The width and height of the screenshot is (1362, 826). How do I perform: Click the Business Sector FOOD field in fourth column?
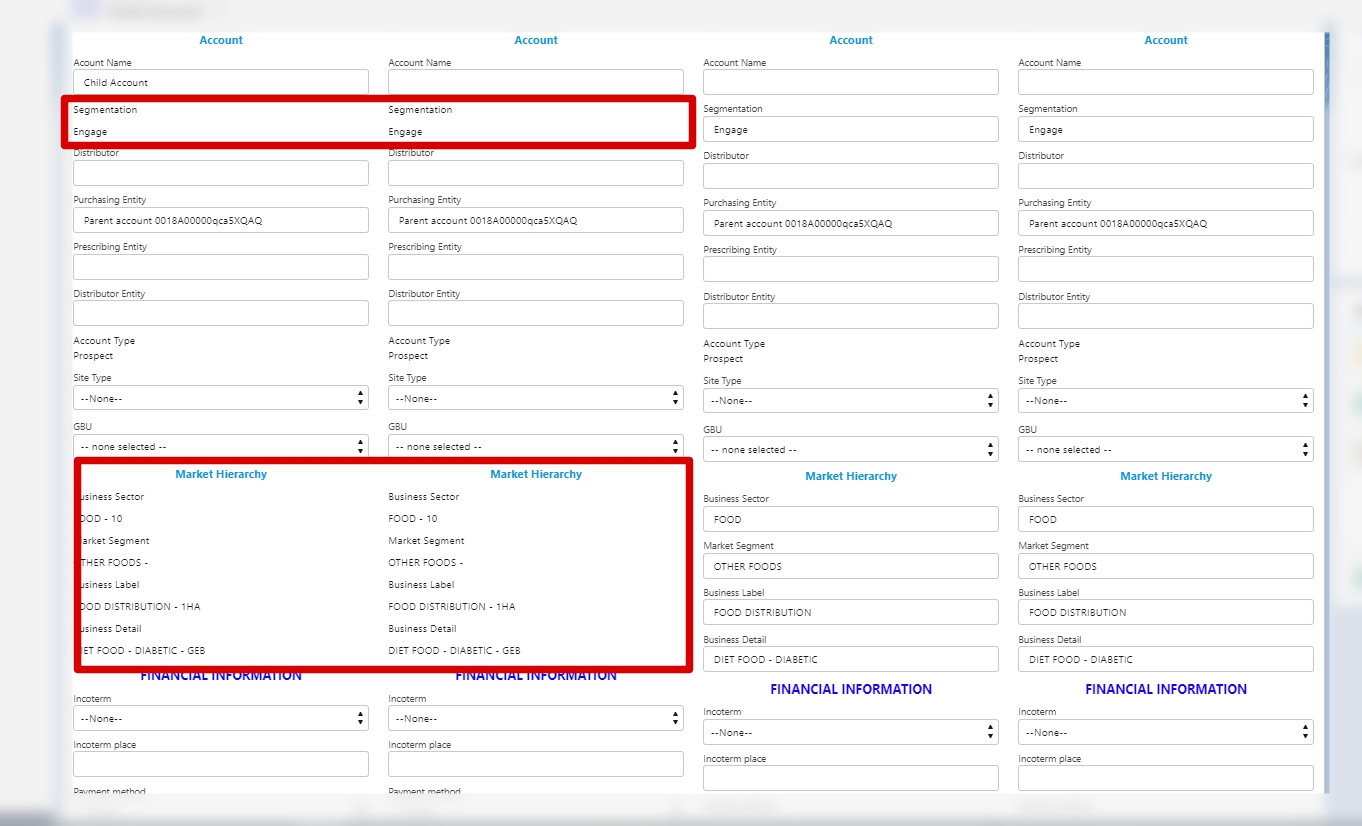(1166, 519)
